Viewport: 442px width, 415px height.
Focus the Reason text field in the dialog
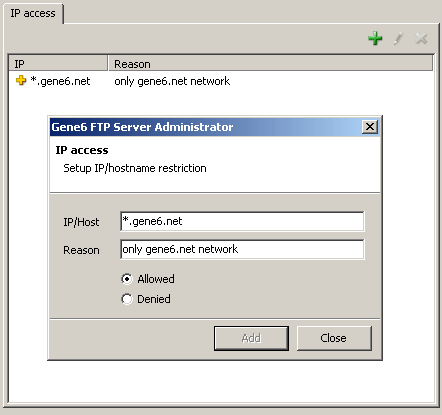(242, 249)
